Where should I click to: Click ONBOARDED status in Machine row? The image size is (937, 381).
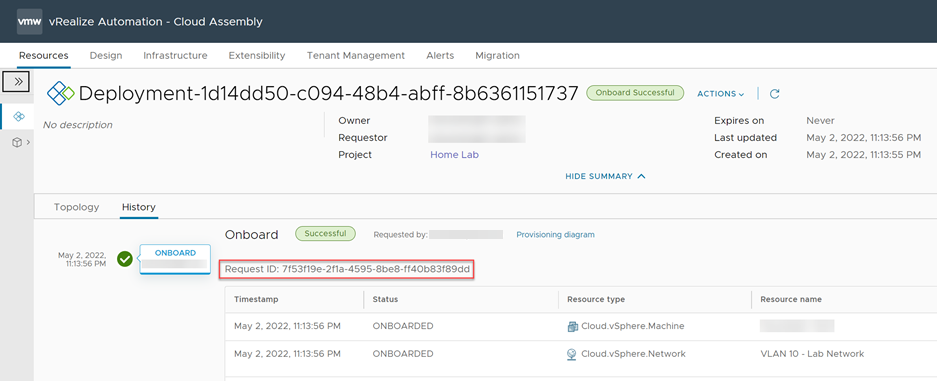point(403,326)
